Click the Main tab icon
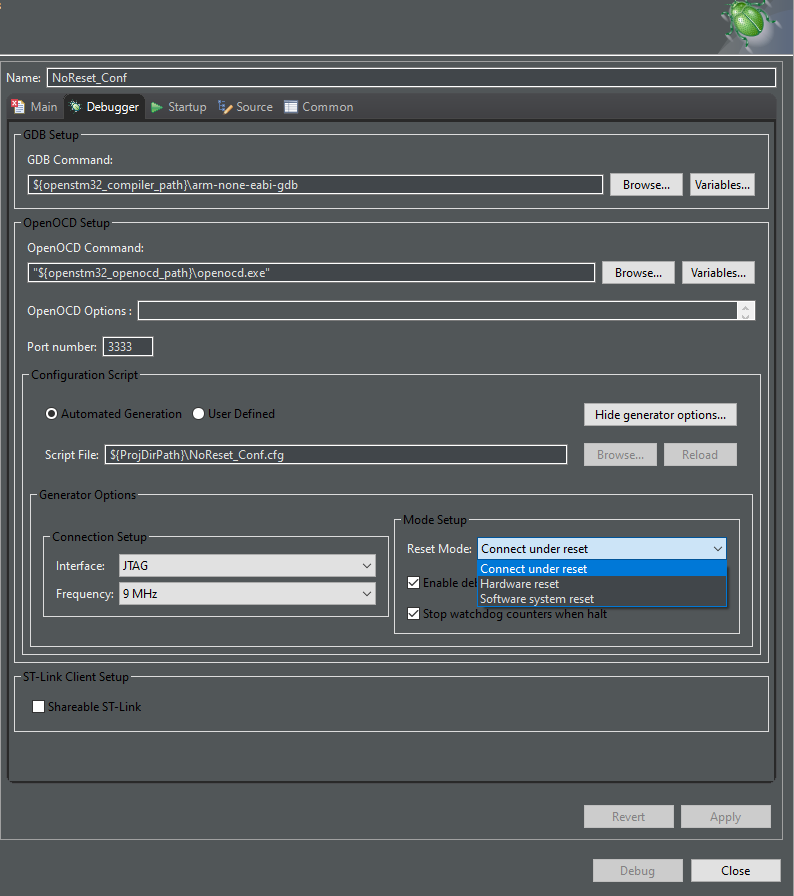The width and height of the screenshot is (794, 896). (x=18, y=107)
